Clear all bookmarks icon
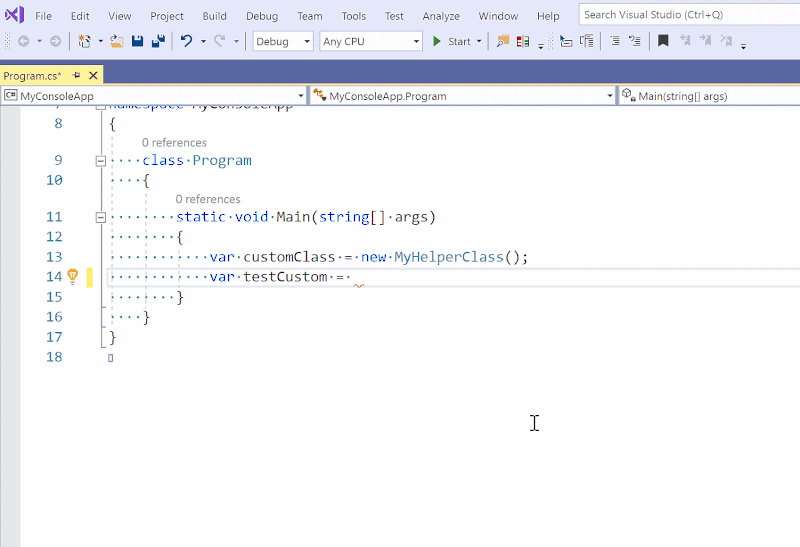This screenshot has height=547, width=800. tap(726, 41)
